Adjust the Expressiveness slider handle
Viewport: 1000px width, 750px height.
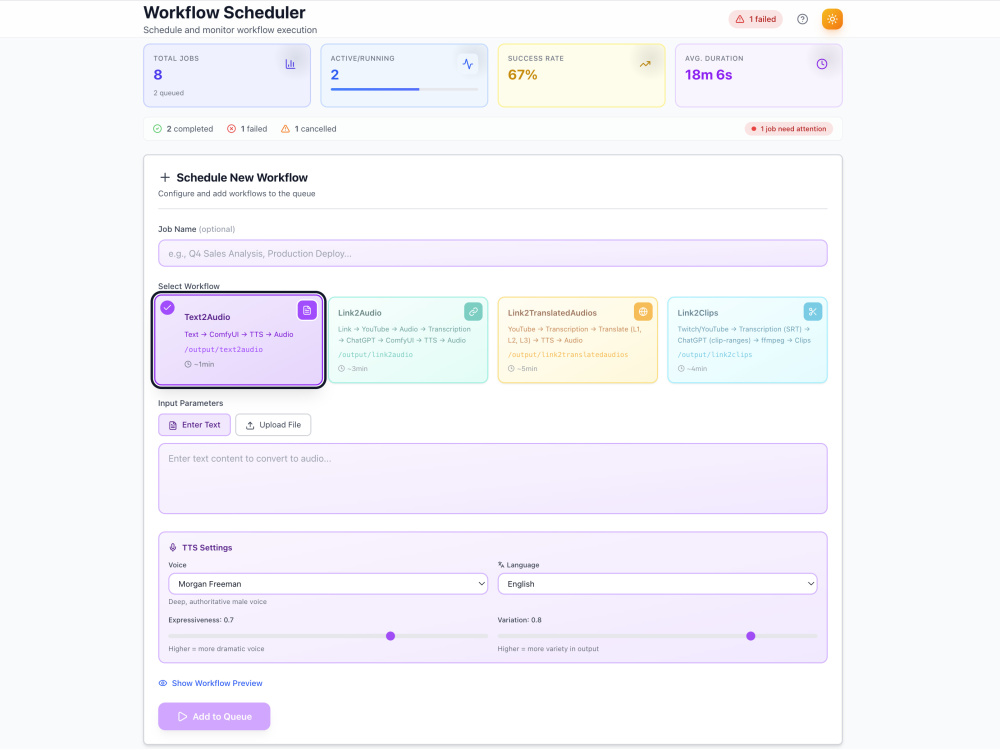click(x=390, y=636)
